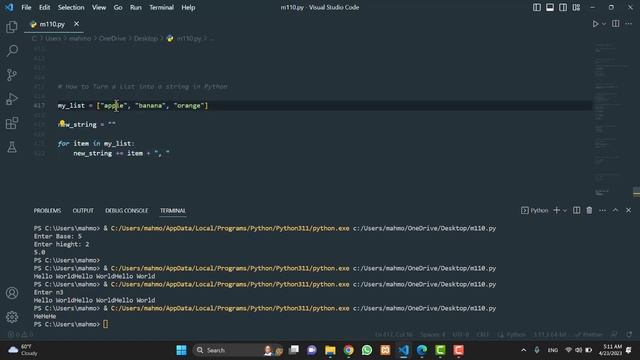Split the terminal pane
Image resolution: width=640 pixels, height=360 pixels.
576,210
